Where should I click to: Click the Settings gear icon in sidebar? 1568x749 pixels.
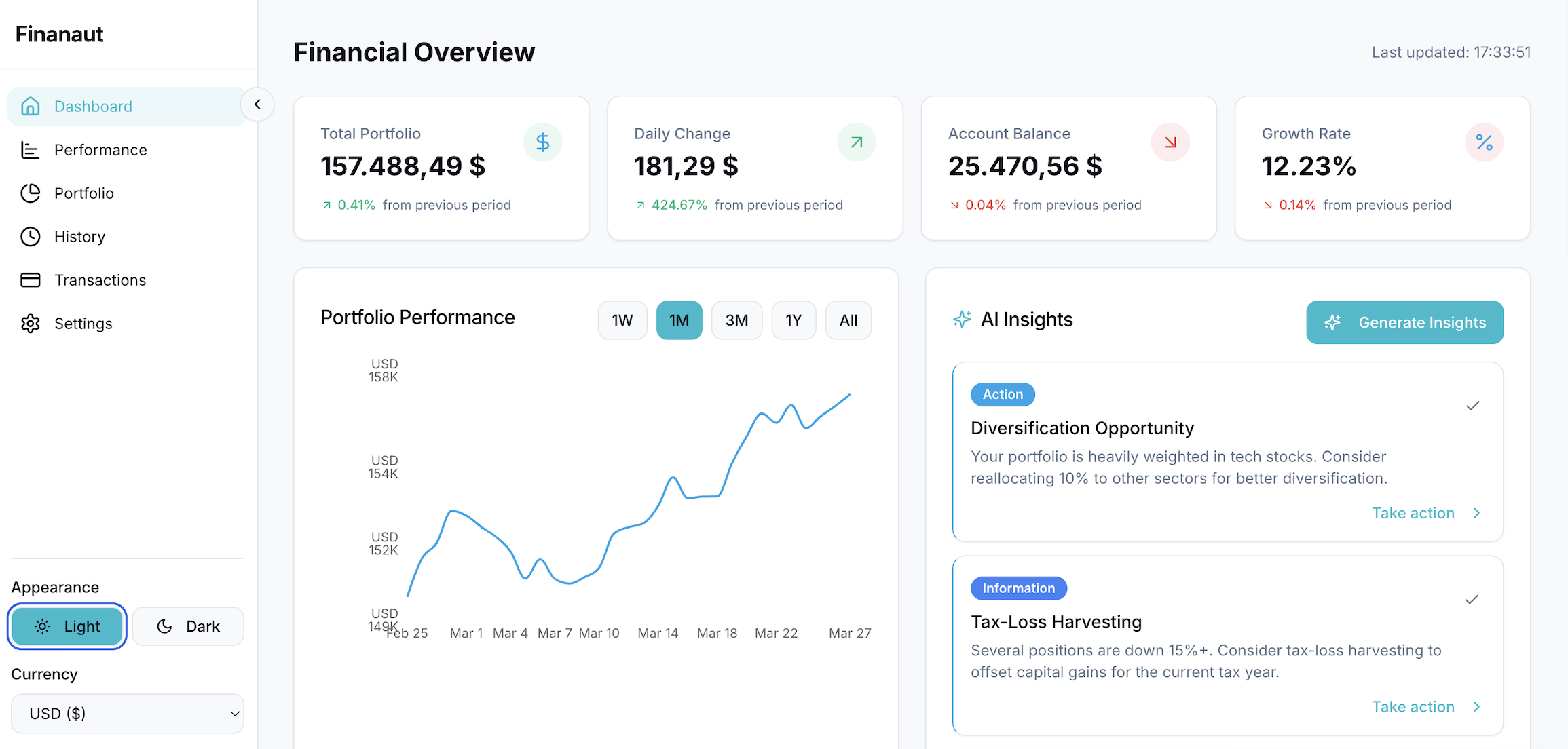(x=30, y=324)
